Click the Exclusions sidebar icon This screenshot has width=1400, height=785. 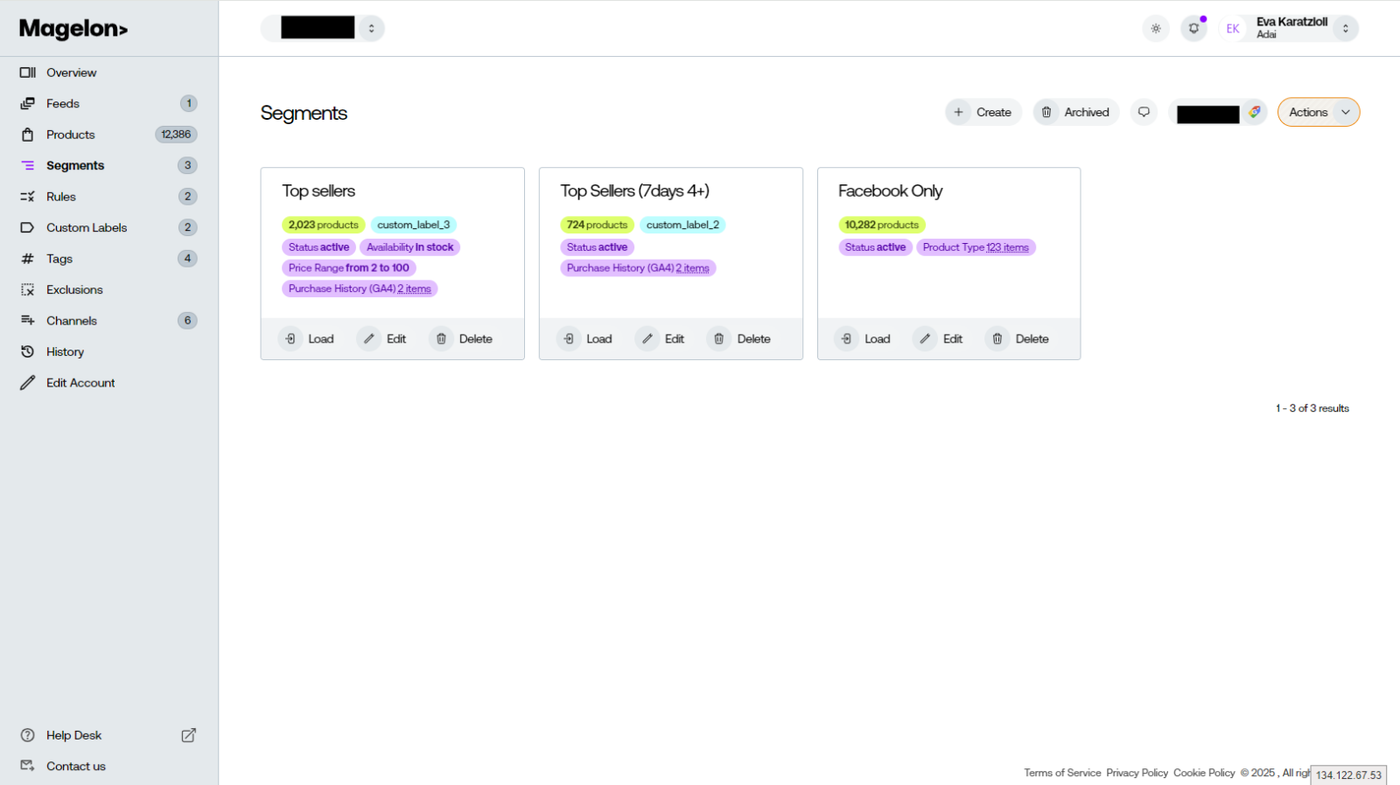[28, 290]
